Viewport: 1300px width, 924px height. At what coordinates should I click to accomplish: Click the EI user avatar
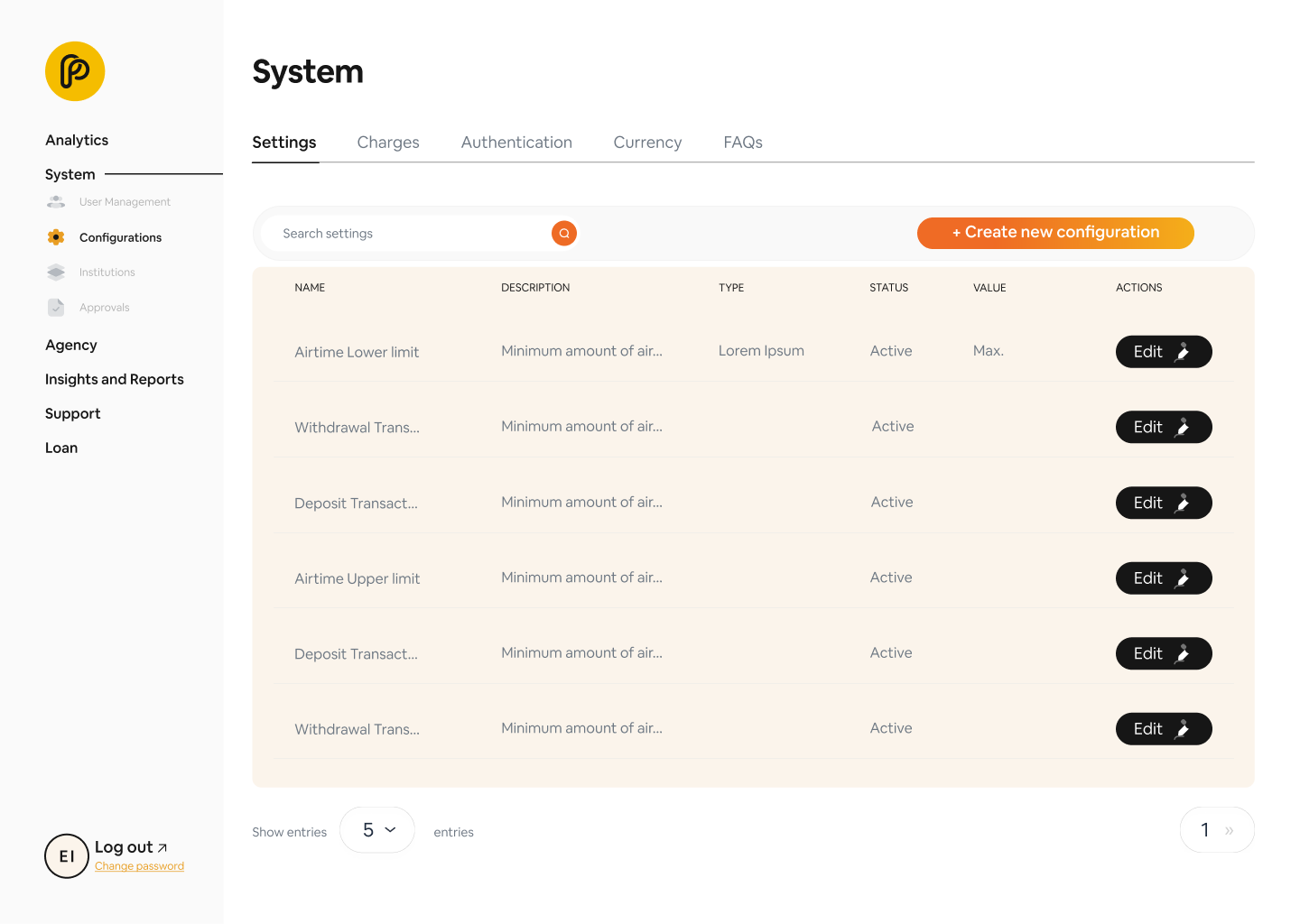click(67, 856)
